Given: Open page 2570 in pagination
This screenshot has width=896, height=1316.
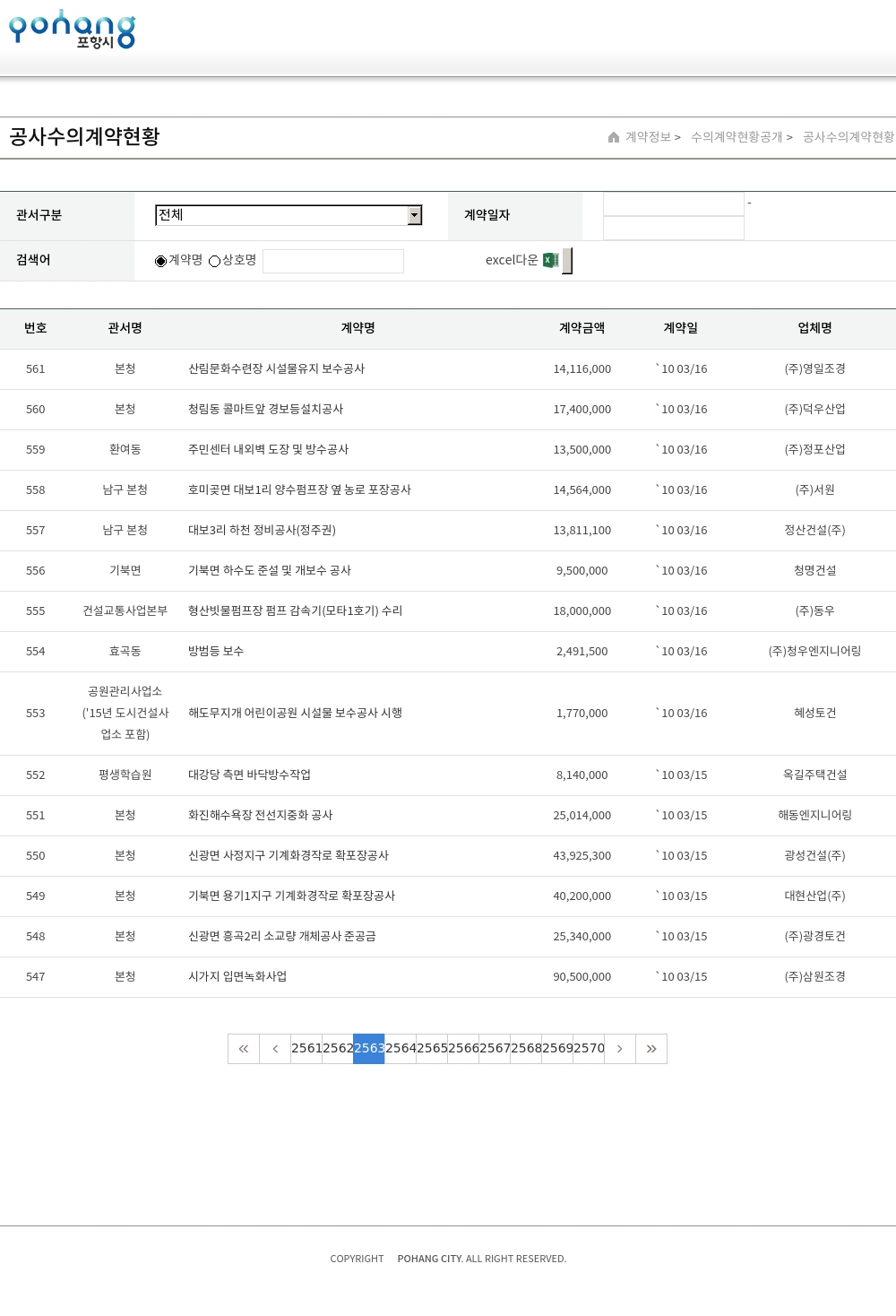Looking at the screenshot, I should [589, 1049].
